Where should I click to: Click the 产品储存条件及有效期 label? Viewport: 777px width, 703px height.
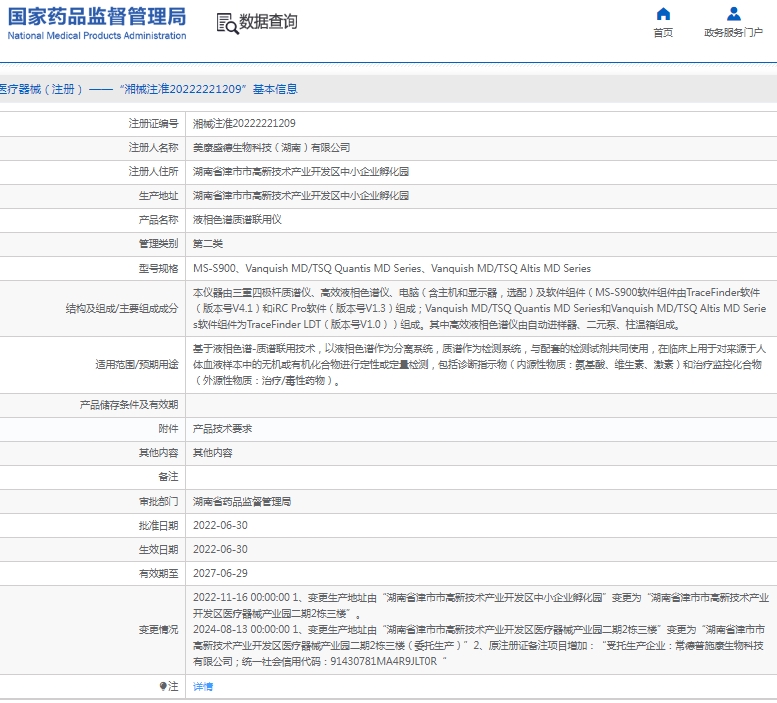(x=129, y=405)
